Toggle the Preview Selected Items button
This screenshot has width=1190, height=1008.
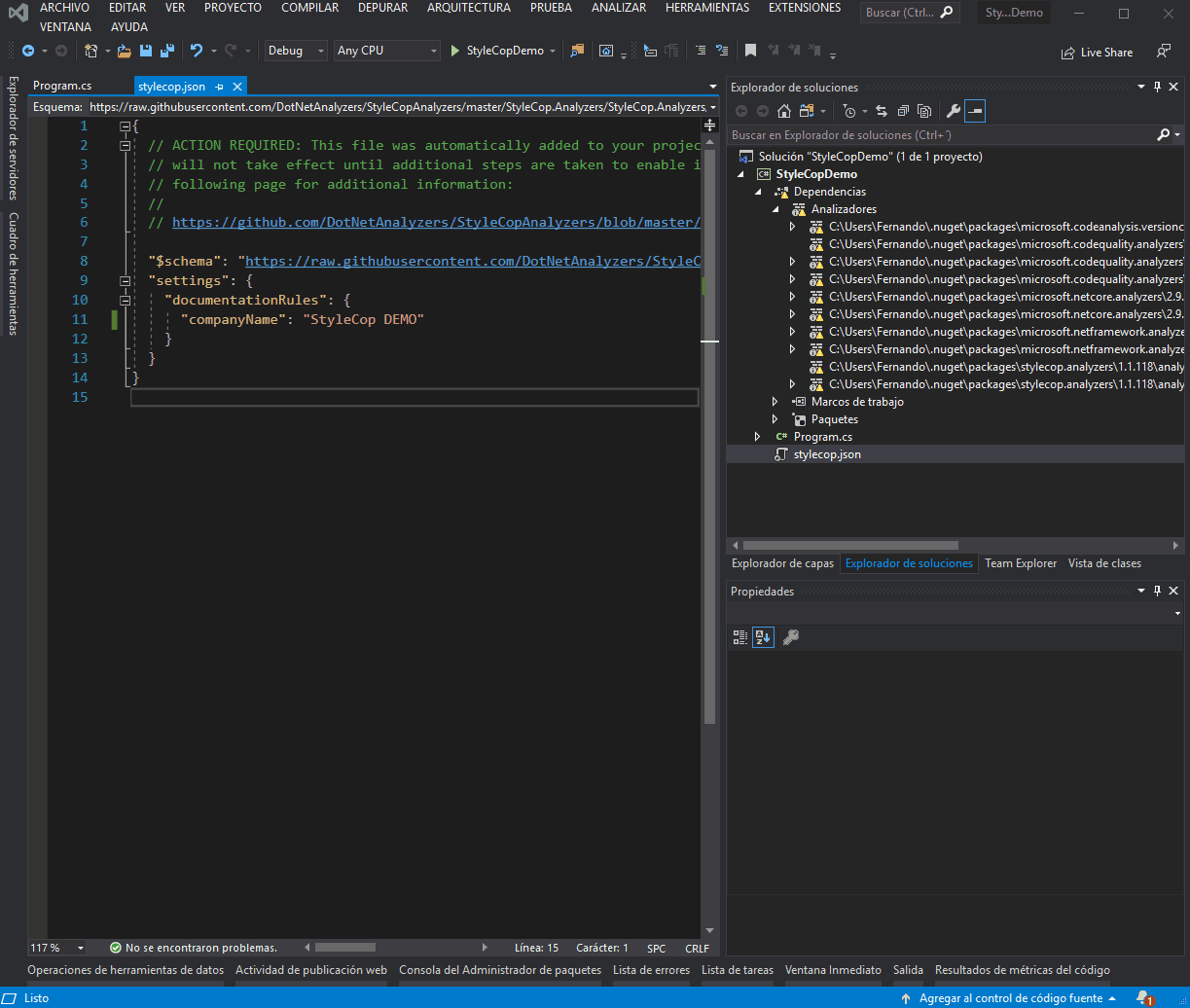point(975,111)
